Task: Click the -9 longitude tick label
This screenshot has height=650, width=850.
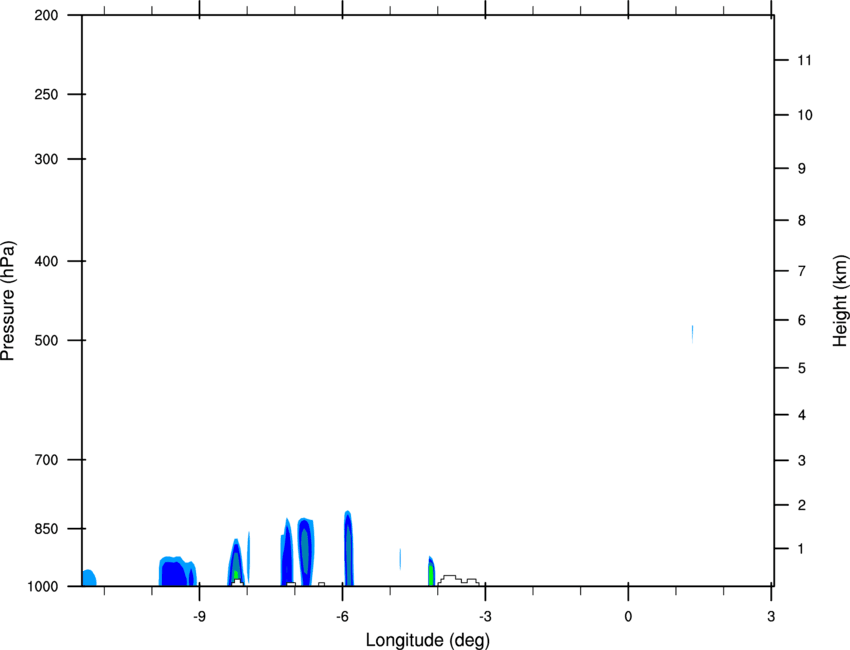Action: tap(199, 616)
